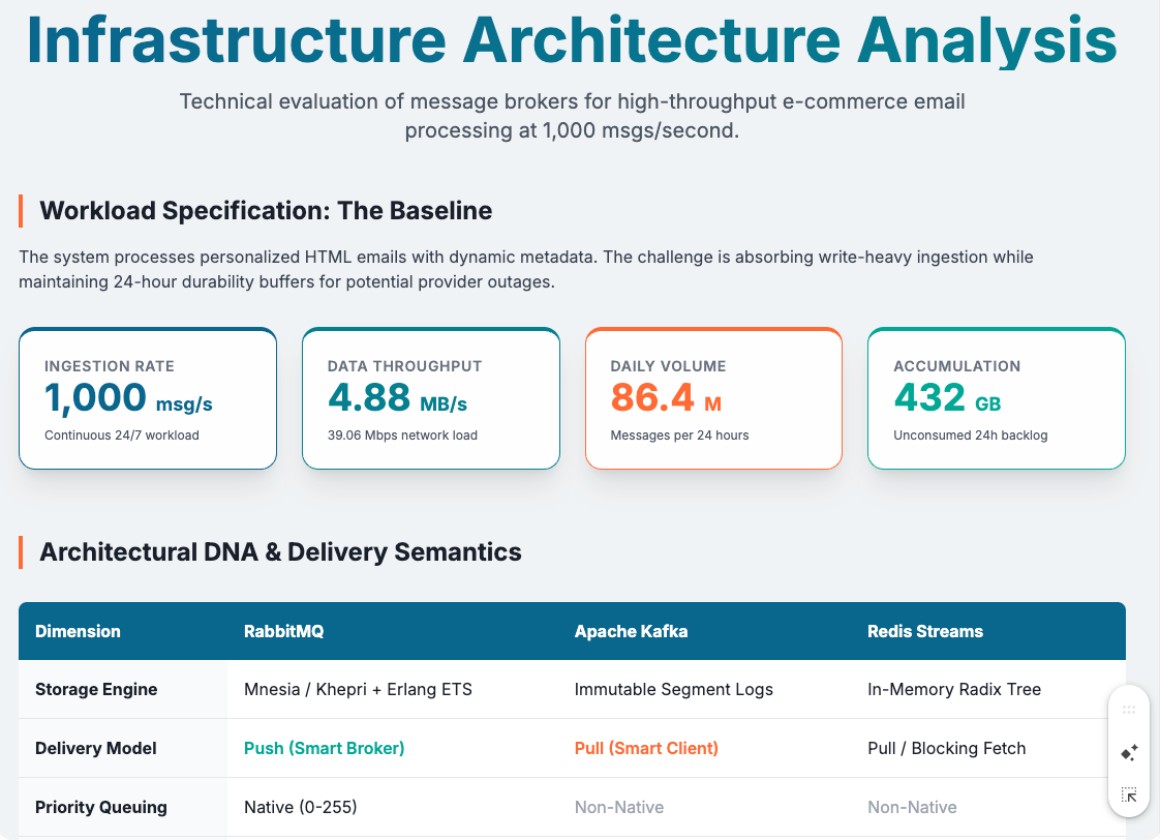Click the Apache Kafka column header
The image size is (1160, 840).
(631, 631)
